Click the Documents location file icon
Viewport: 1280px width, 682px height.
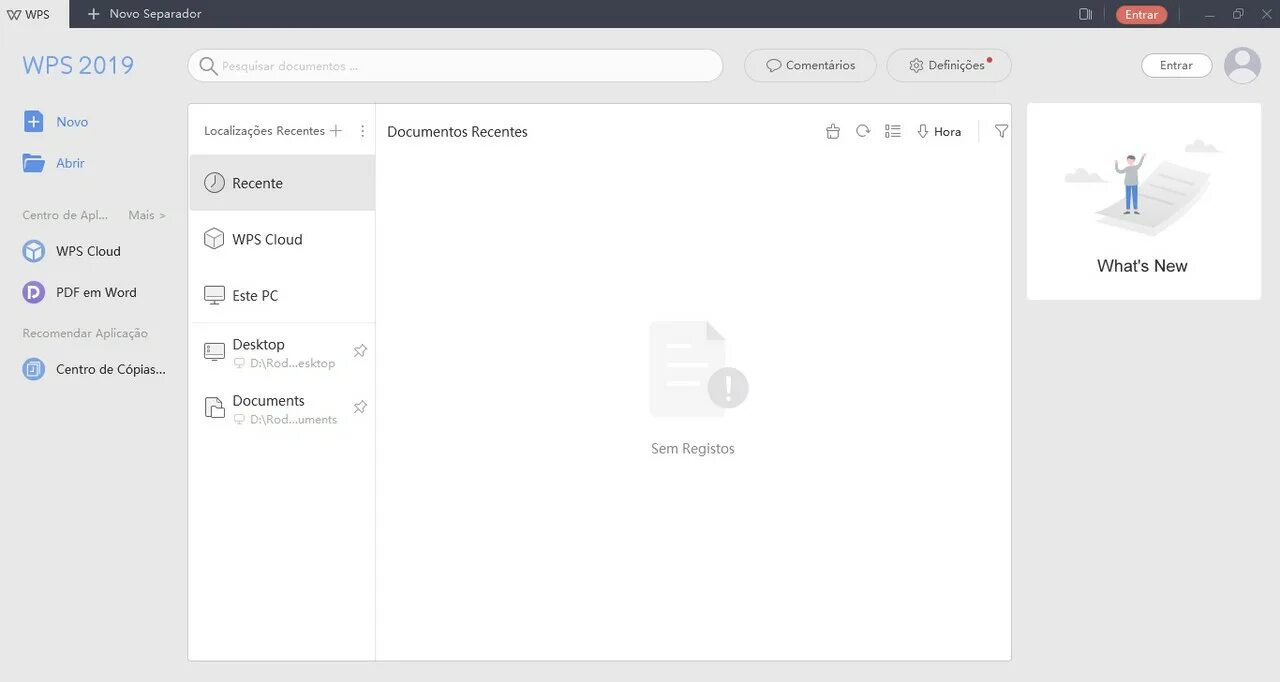214,407
